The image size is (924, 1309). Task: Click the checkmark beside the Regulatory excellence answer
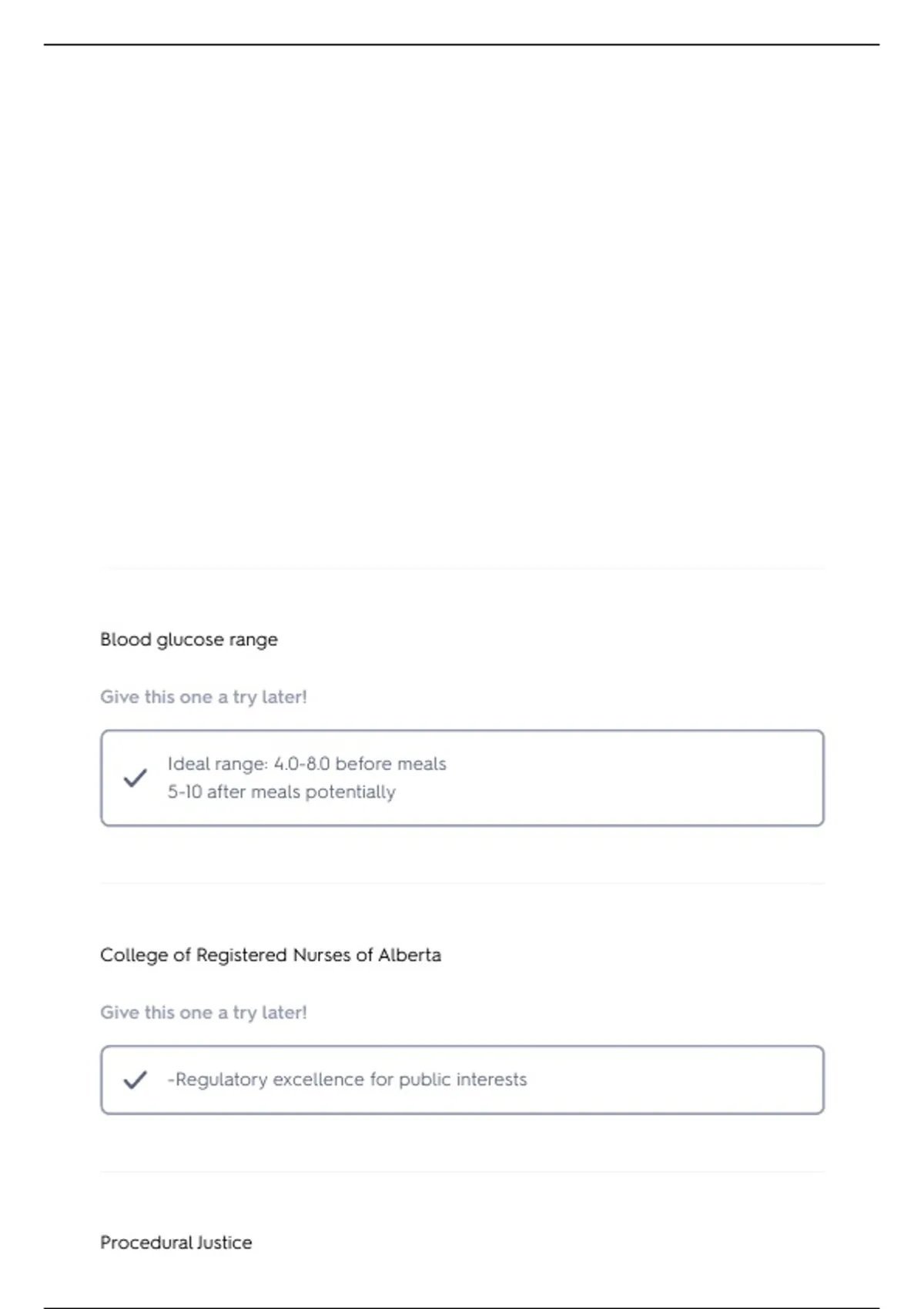click(135, 1080)
